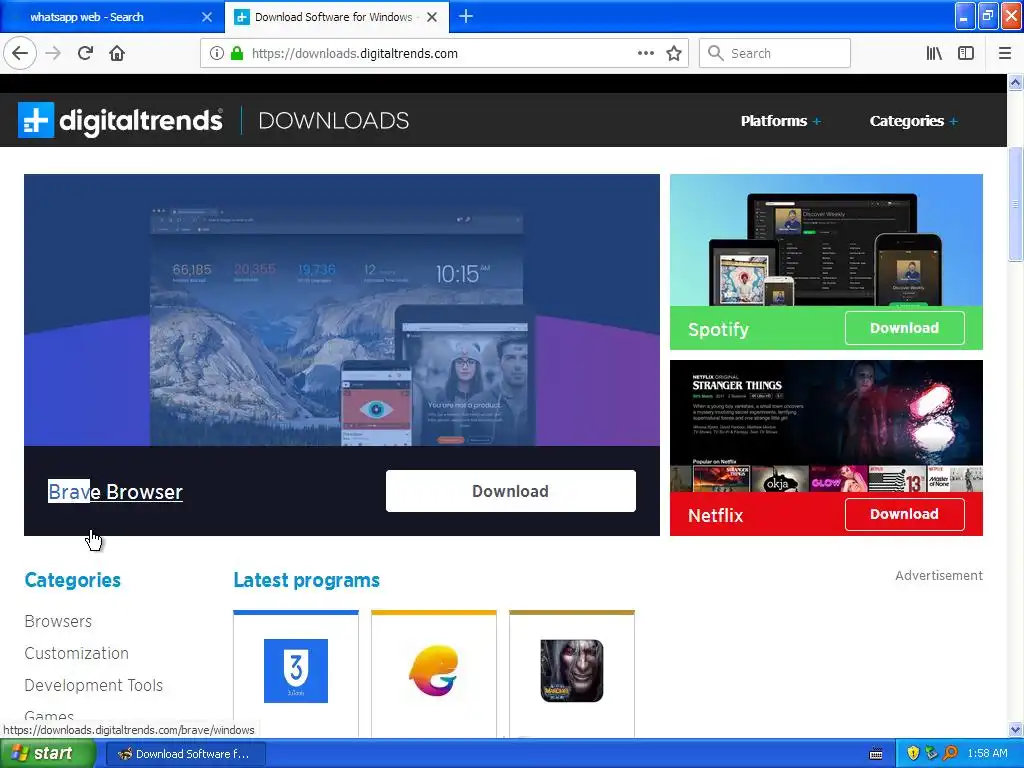Open page actions three-dot menu

point(646,54)
